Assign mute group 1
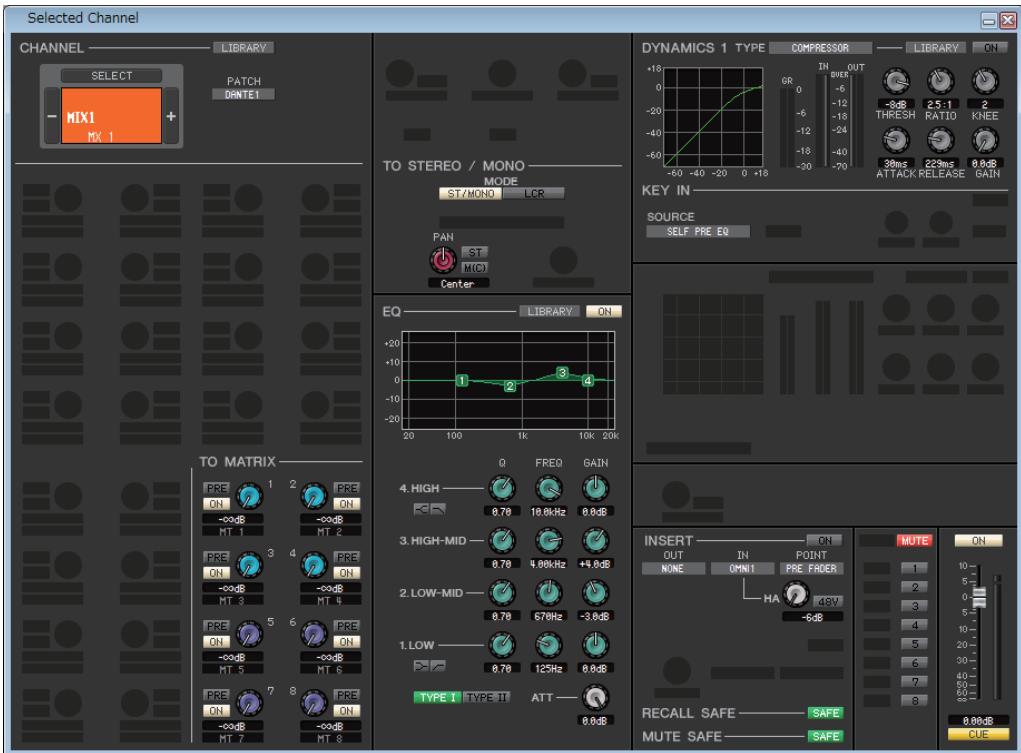 [x=914, y=568]
